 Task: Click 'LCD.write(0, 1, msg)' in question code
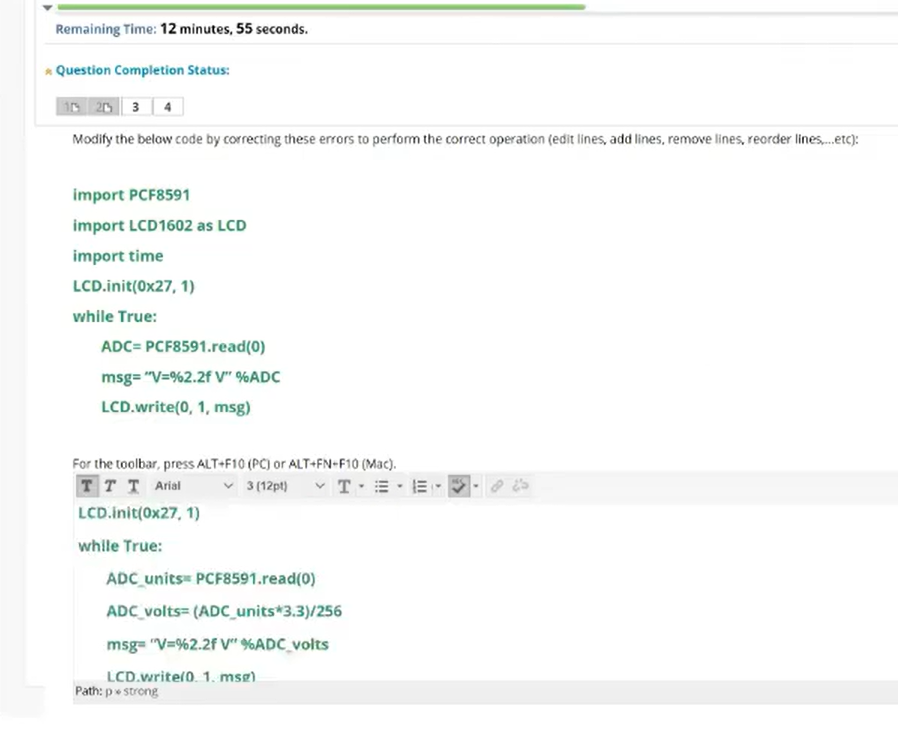click(x=176, y=407)
